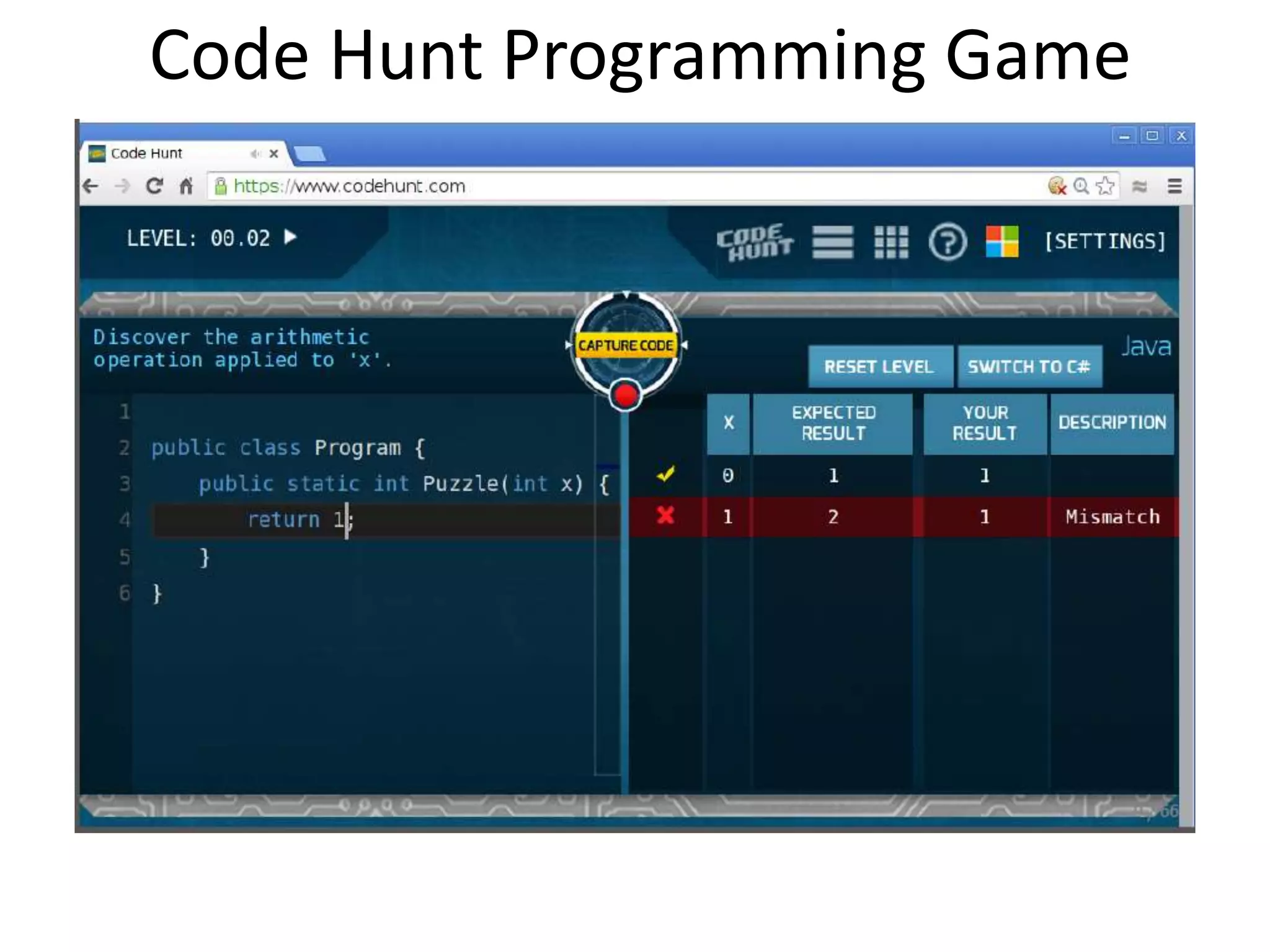The image size is (1270, 952).
Task: Mute audio on the Code Hunt tab
Action: [255, 154]
